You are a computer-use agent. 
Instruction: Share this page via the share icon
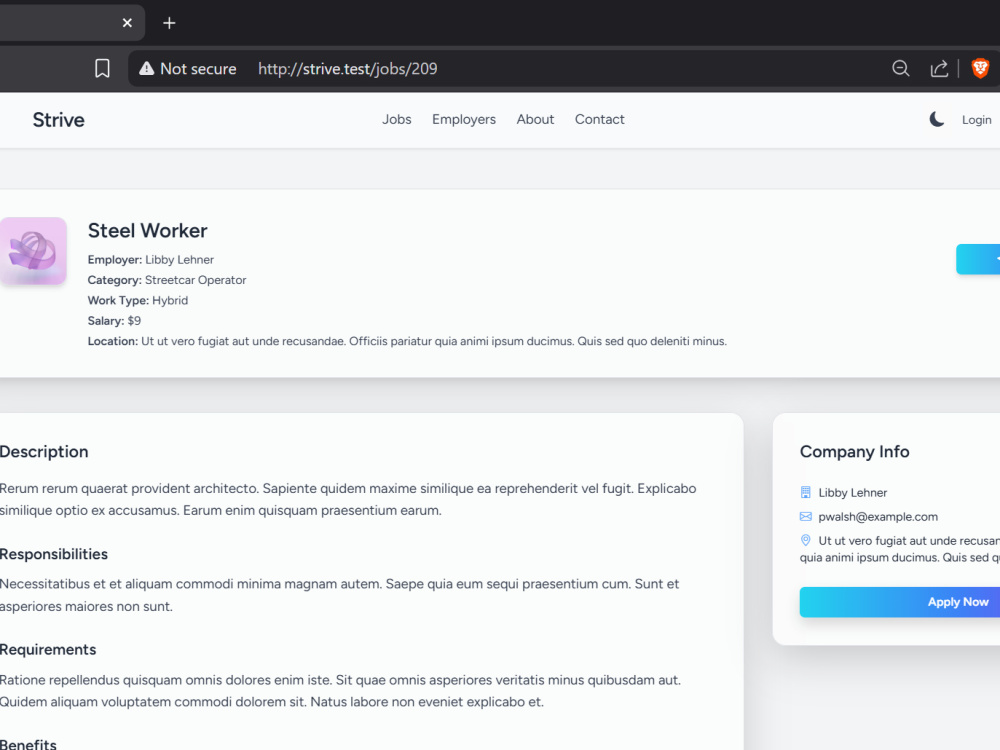(x=939, y=68)
